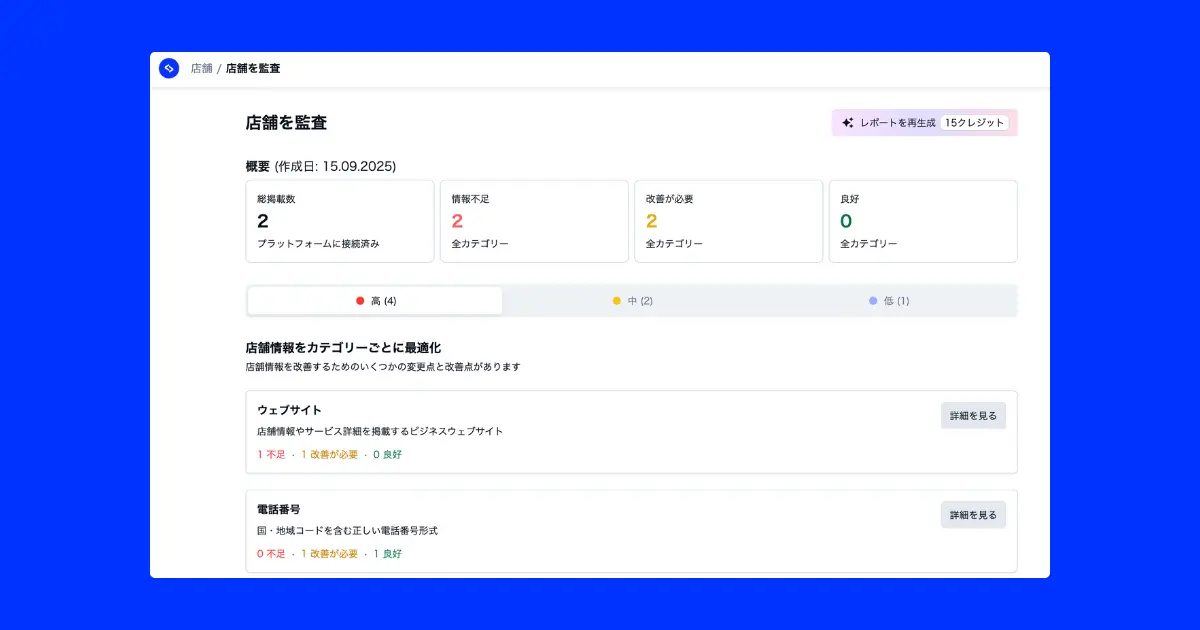This screenshot has width=1200, height=630.
Task: Select the active 高 (4) priority tab
Action: (x=374, y=299)
